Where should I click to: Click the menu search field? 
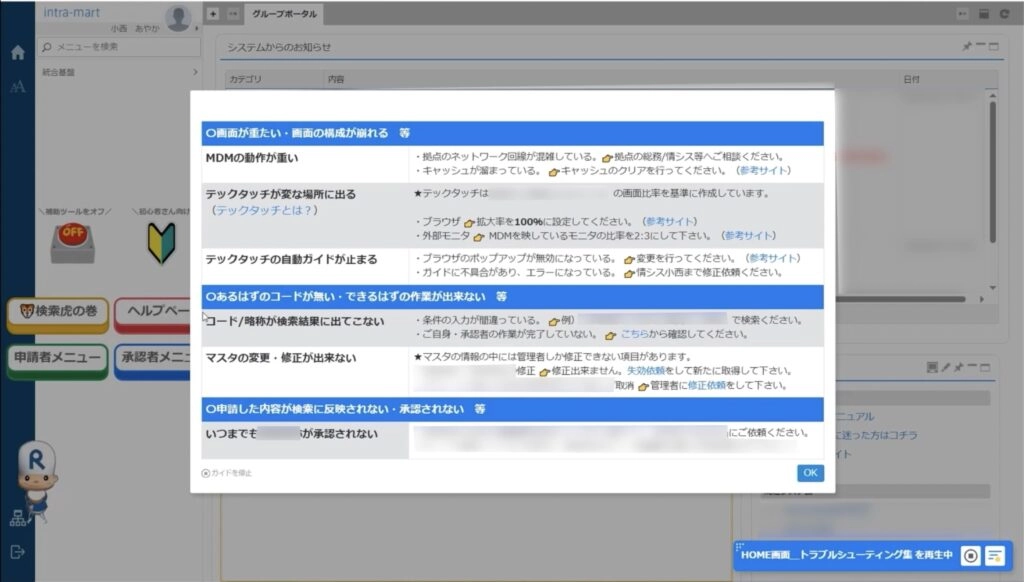[120, 47]
